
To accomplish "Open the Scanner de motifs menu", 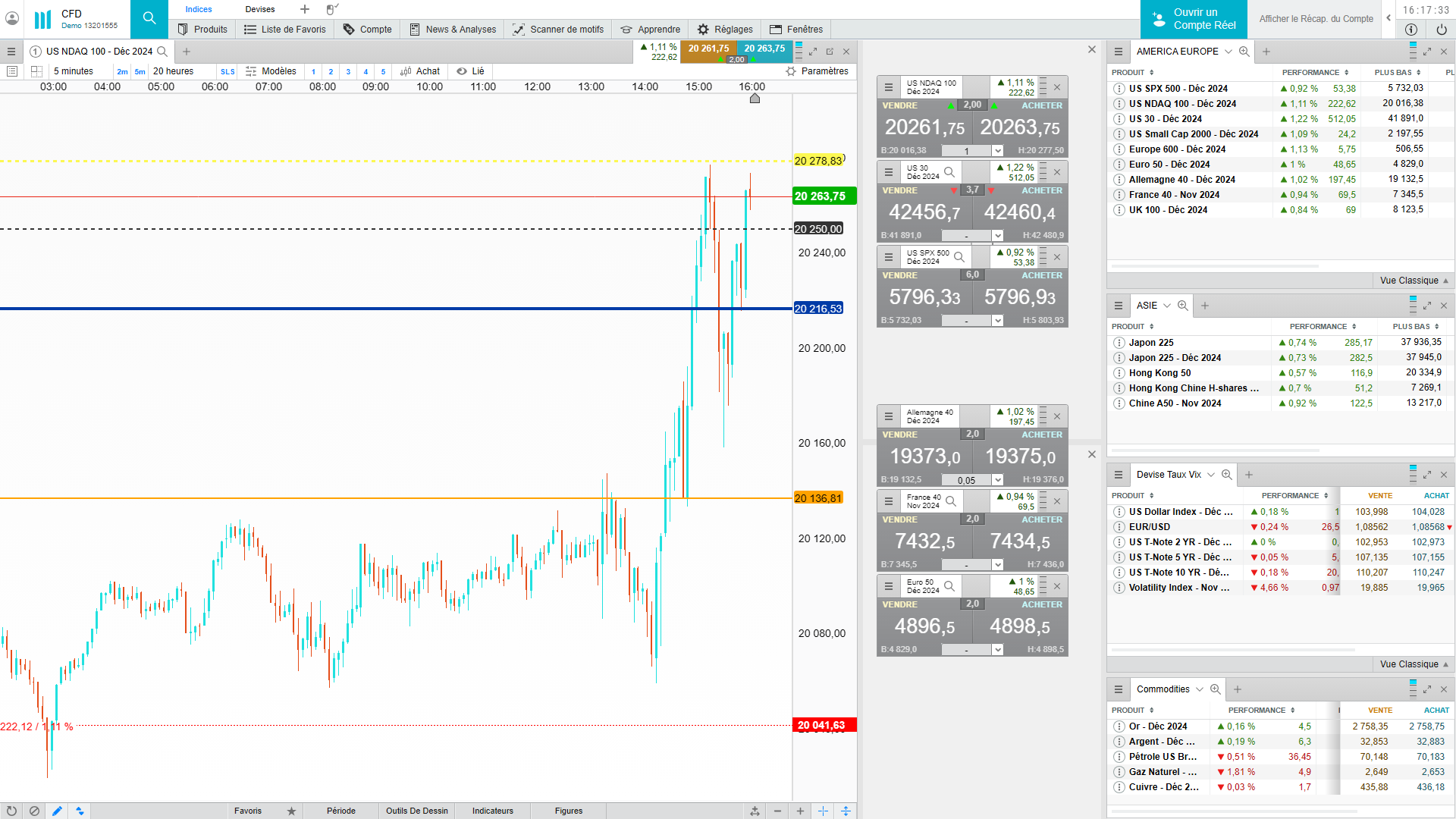I will tap(558, 30).
